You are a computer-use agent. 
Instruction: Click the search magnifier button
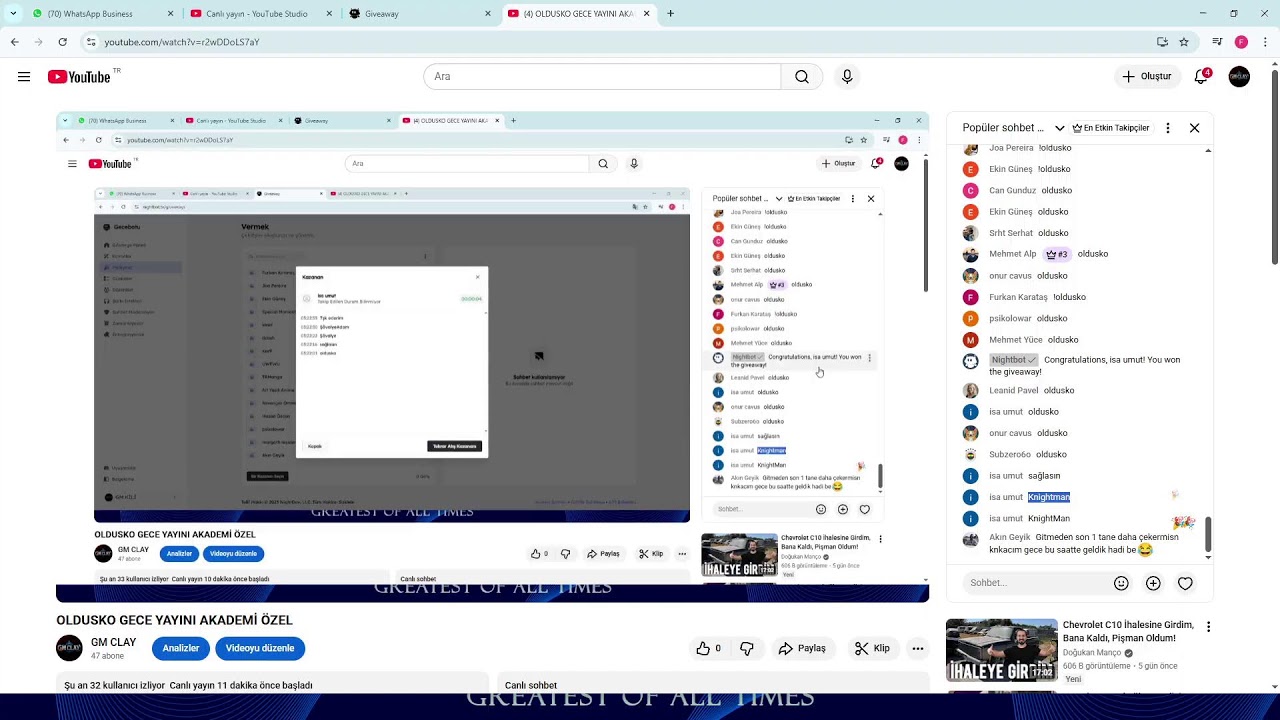(x=802, y=77)
